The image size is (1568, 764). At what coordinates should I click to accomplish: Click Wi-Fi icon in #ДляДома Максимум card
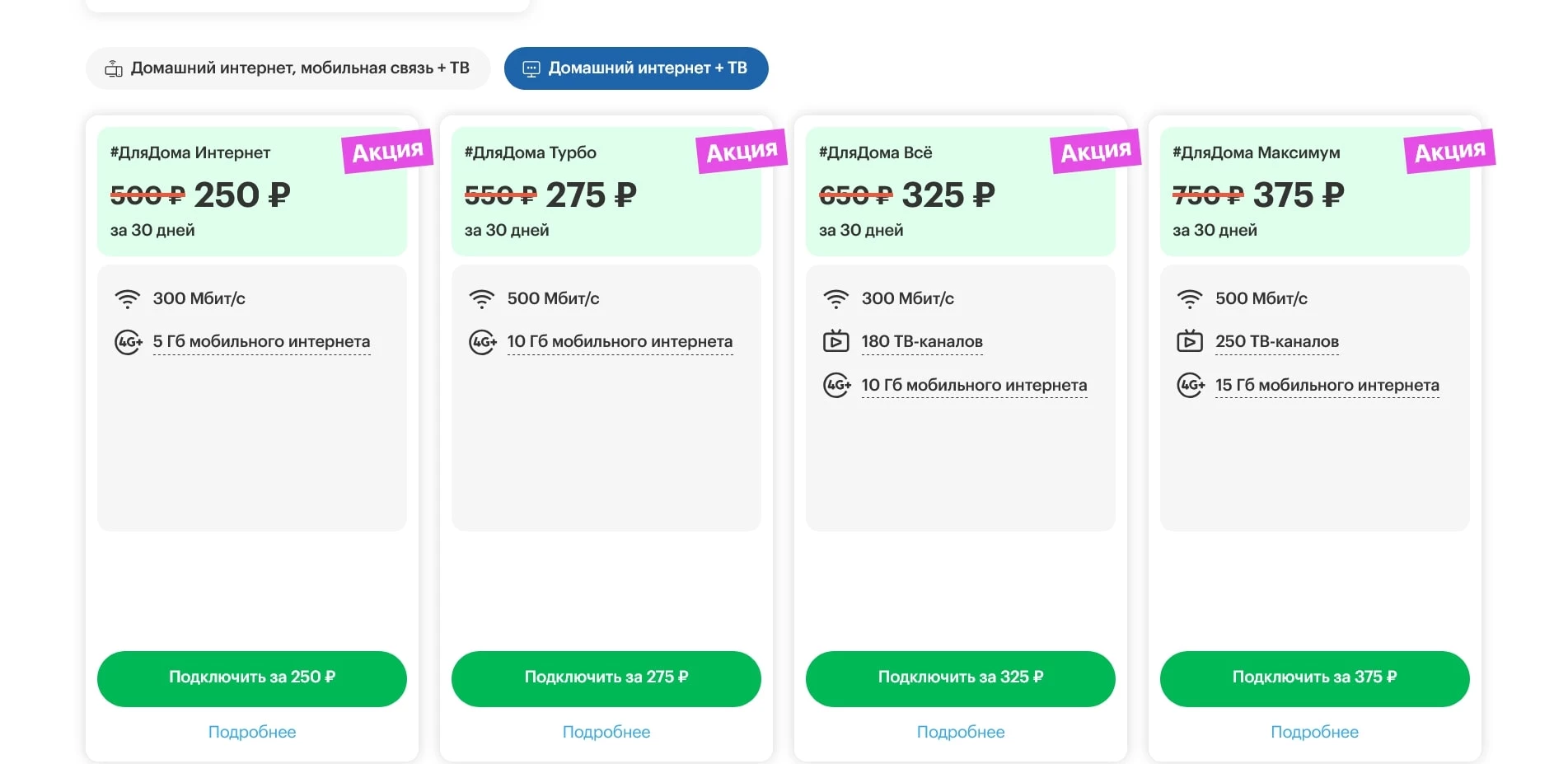point(1189,298)
